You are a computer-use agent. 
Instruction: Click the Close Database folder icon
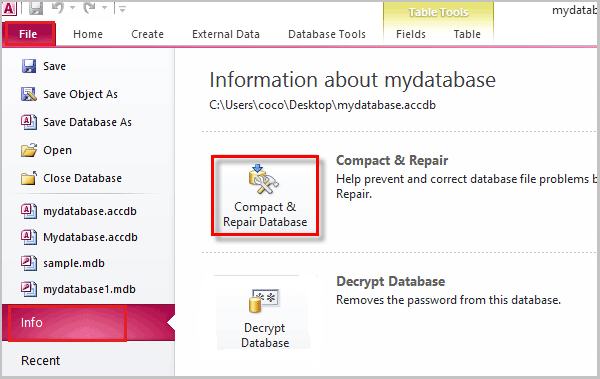[x=29, y=178]
